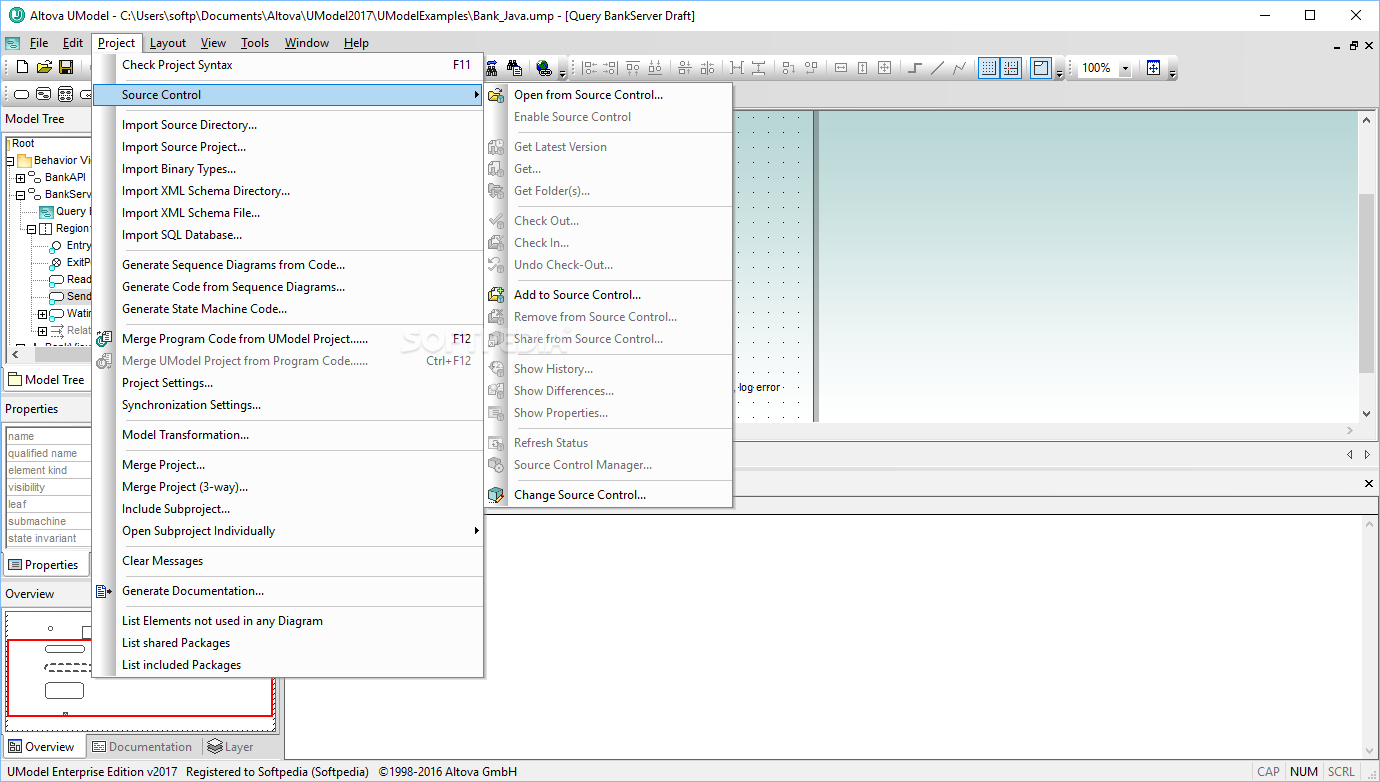
Task: Collapse the BankServer tree node
Action: 20,195
